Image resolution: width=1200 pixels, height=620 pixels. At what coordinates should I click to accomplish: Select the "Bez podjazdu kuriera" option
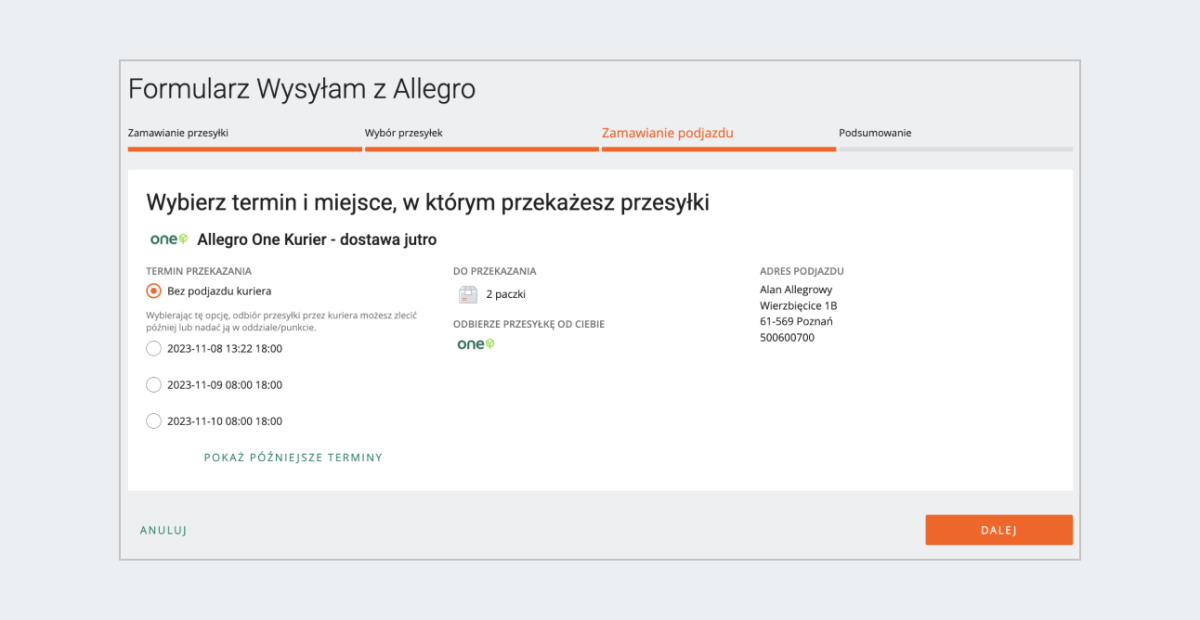(x=154, y=291)
